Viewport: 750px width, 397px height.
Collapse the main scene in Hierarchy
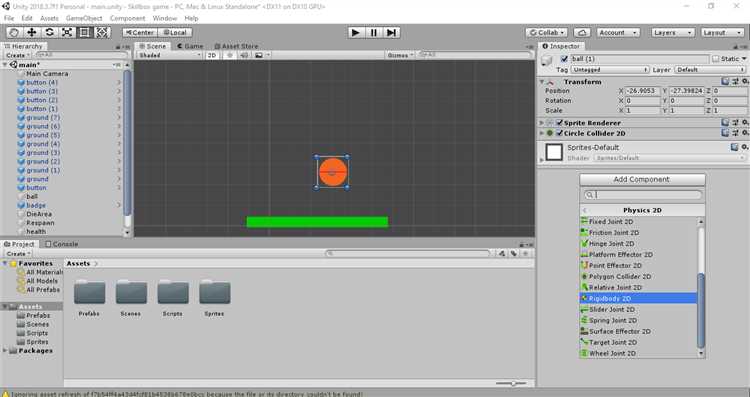click(5, 65)
